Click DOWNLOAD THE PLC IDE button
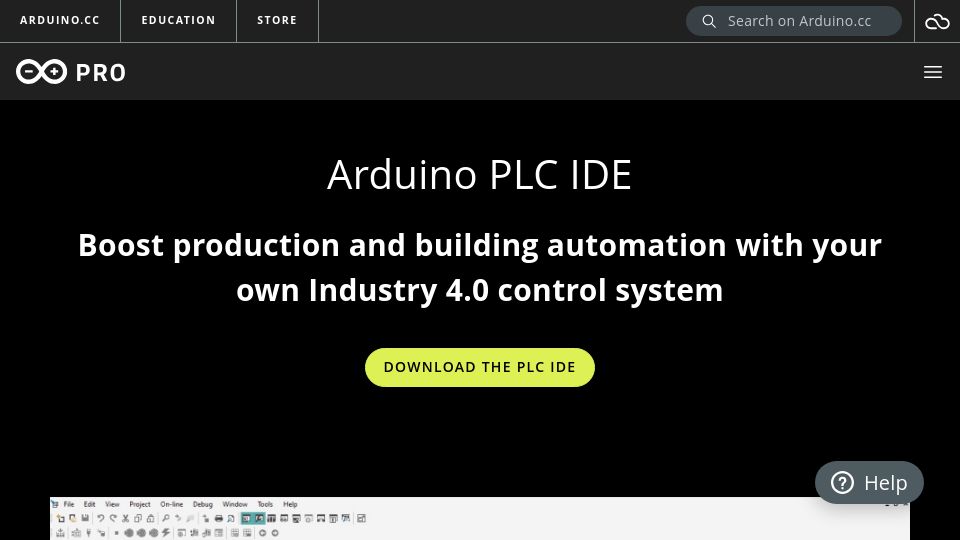The image size is (960, 540). [x=479, y=367]
